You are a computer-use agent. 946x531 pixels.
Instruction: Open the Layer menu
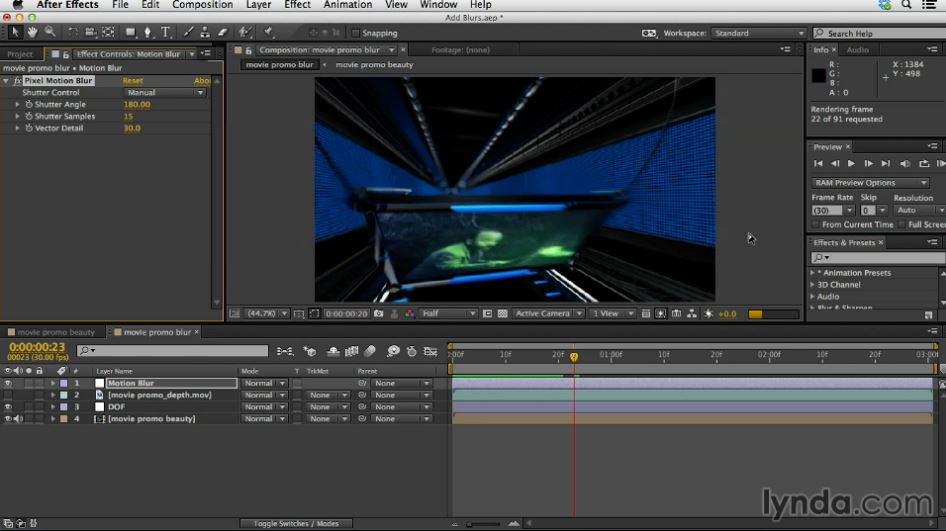(x=258, y=5)
